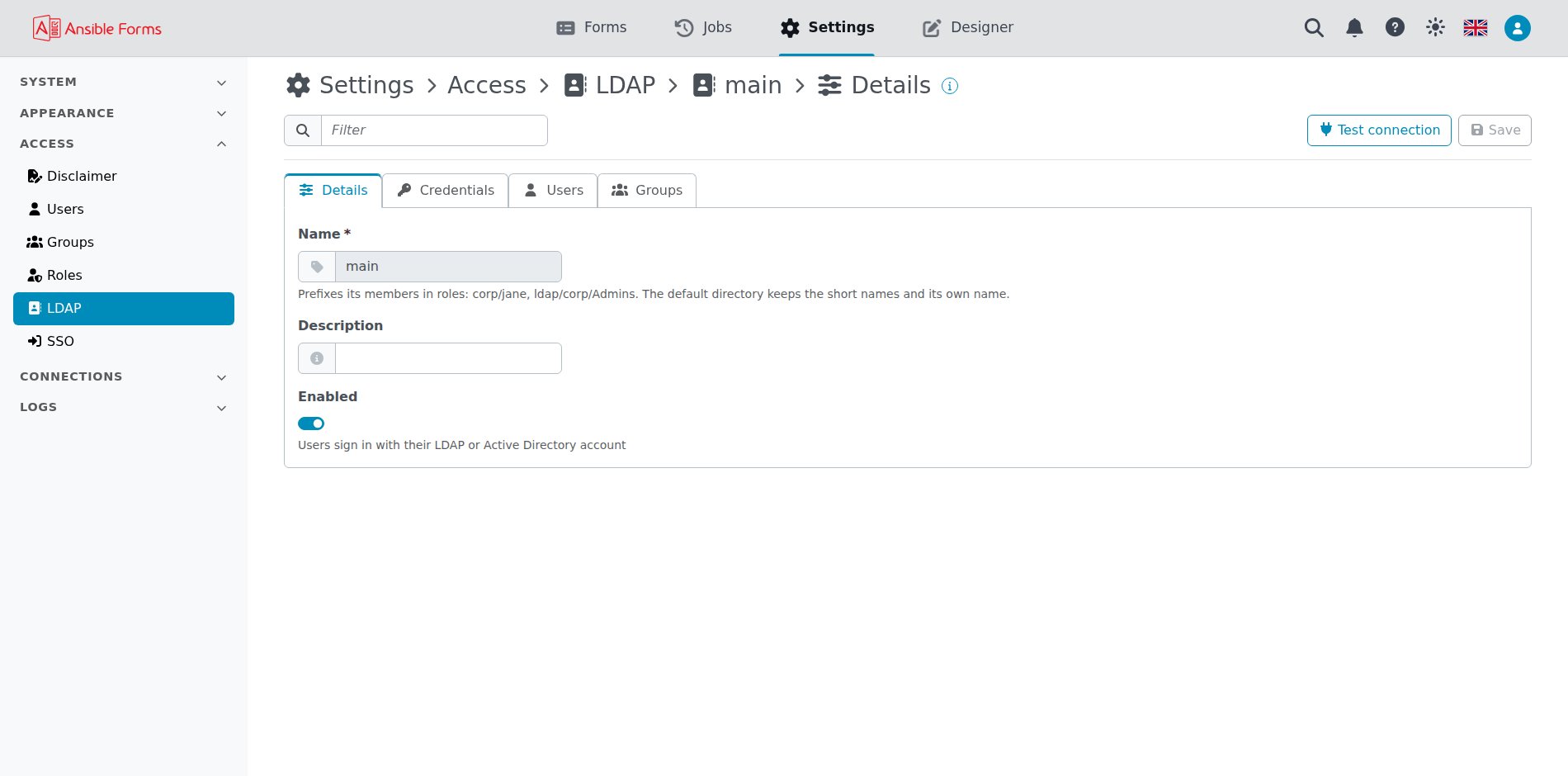Click the Details sliders breadcrumb icon
This screenshot has width=1568, height=776.
click(829, 85)
